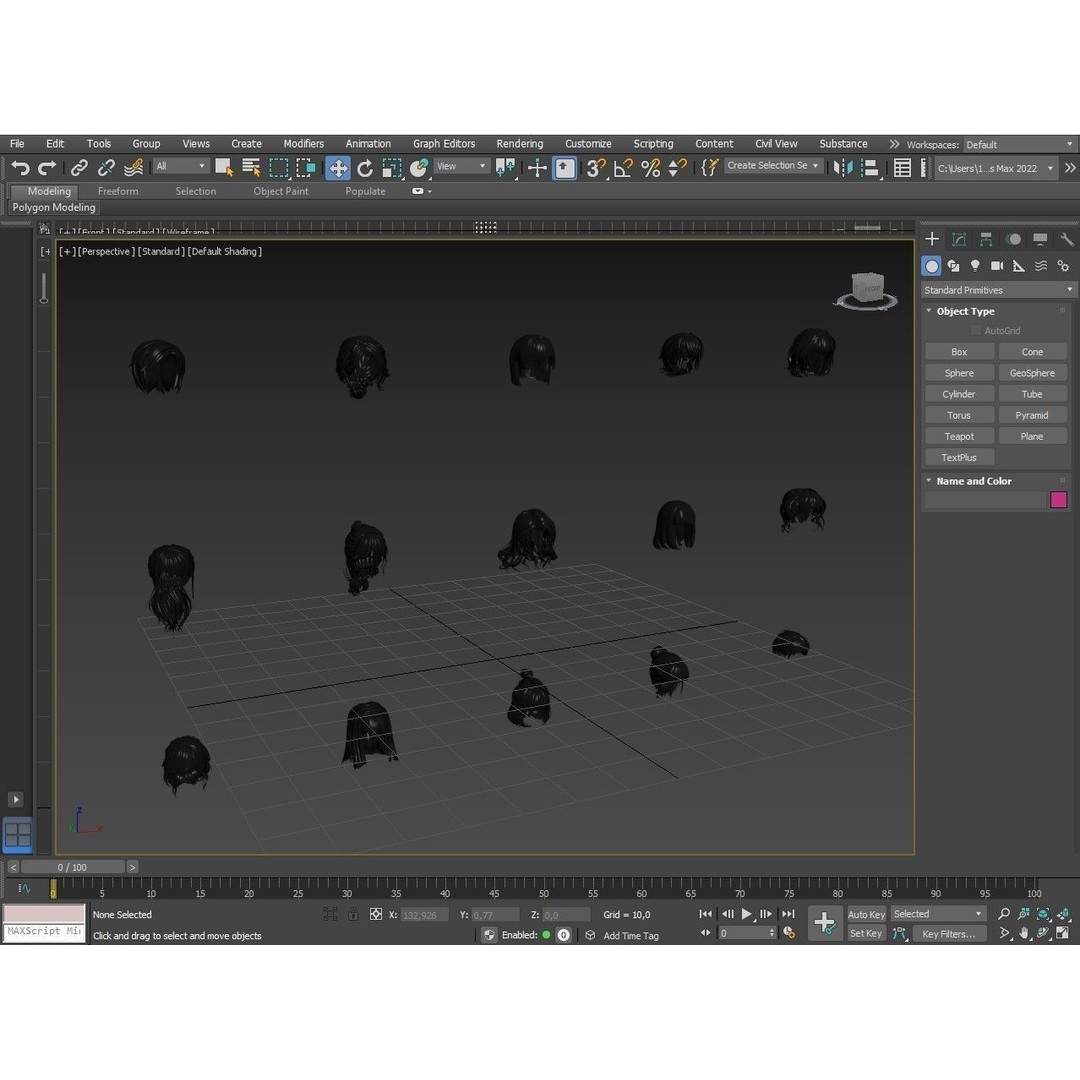1080x1080 pixels.
Task: Switch to Lights creation category
Action: (x=975, y=266)
